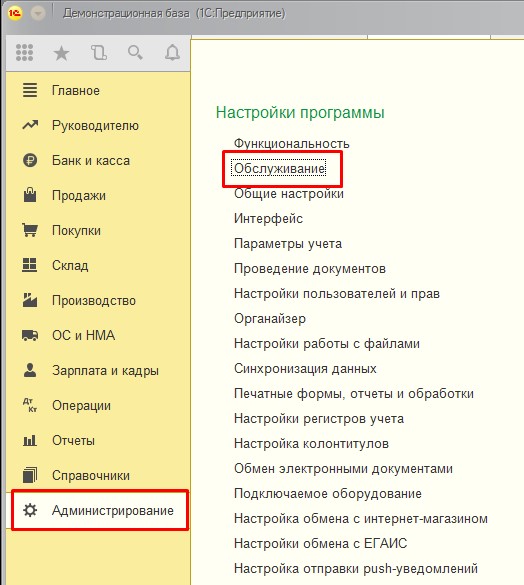The image size is (524, 585).
Task: Open the Функциональность settings link
Action: click(x=291, y=144)
